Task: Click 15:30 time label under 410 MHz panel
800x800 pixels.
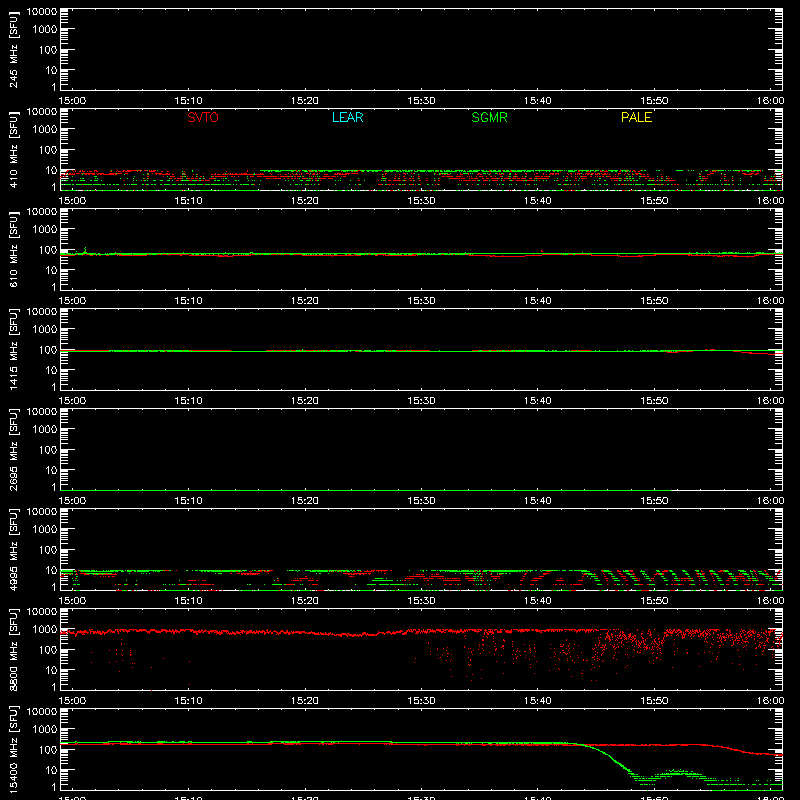Action: [421, 201]
